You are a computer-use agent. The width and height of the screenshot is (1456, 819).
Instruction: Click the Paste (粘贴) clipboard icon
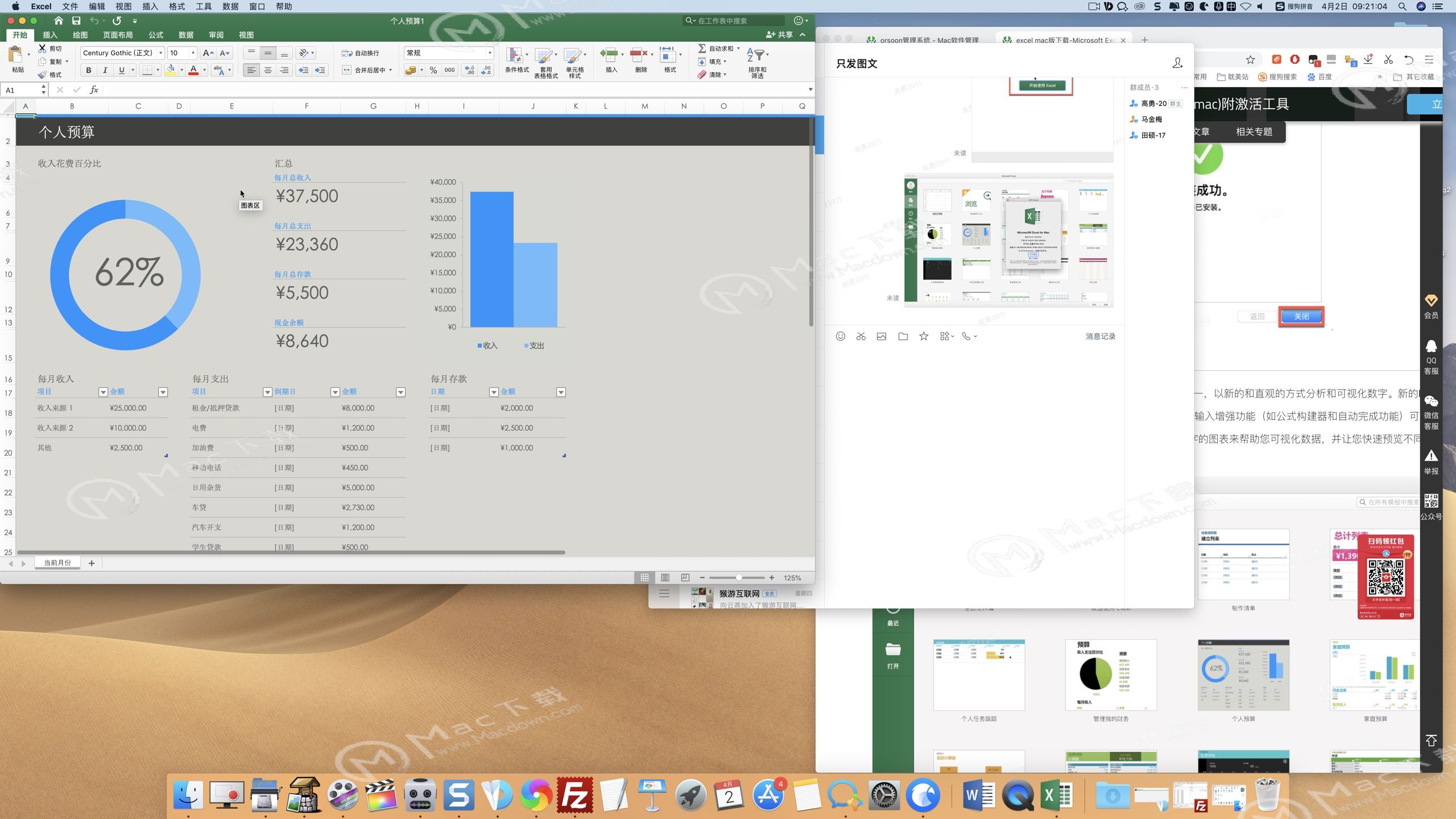point(15,55)
